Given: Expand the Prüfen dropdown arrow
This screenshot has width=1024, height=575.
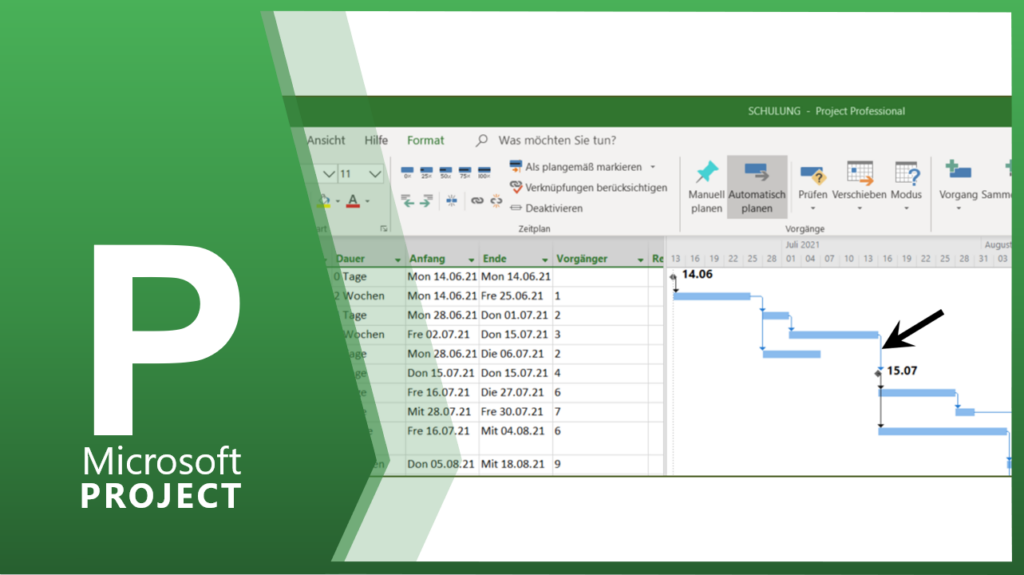Looking at the screenshot, I should point(813,208).
